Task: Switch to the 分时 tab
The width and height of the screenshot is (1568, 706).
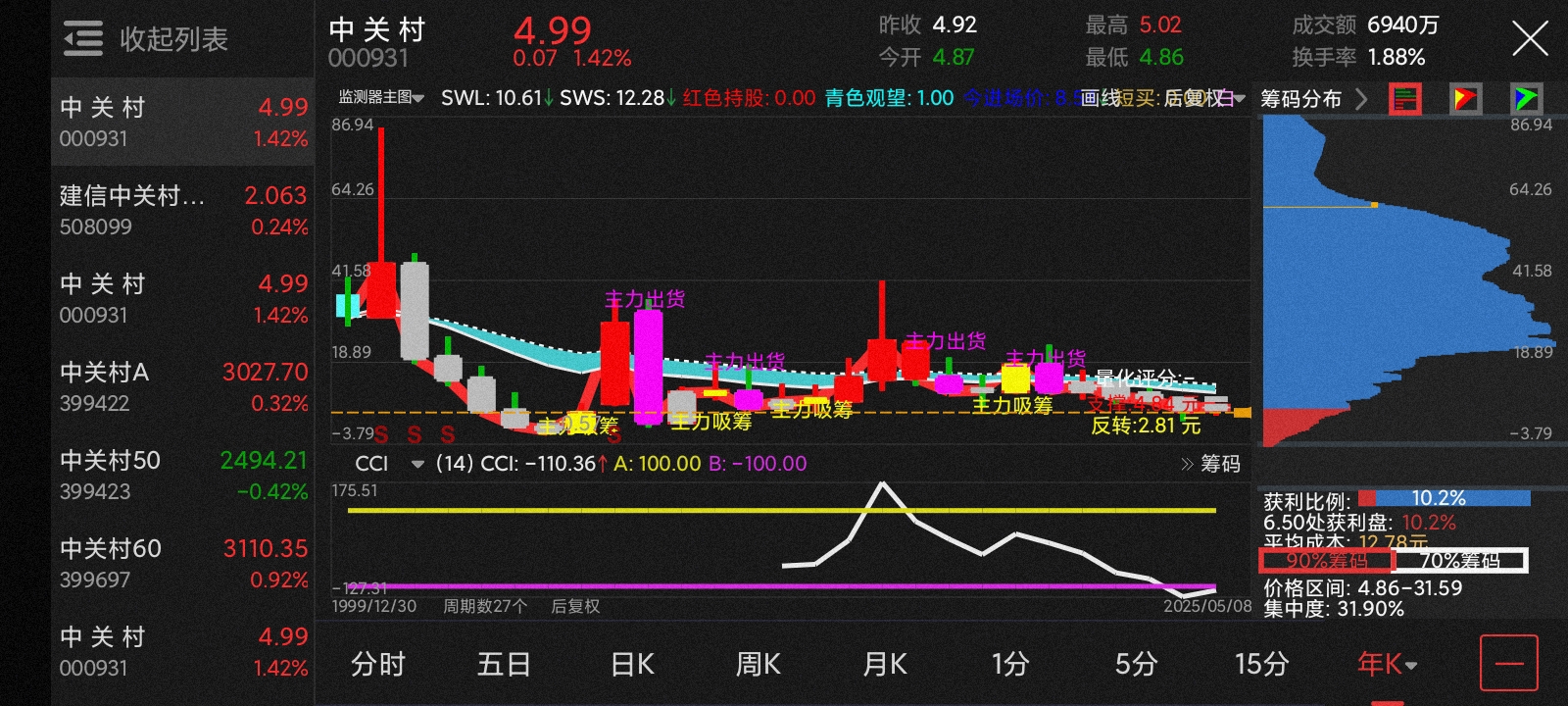Action: 378,664
